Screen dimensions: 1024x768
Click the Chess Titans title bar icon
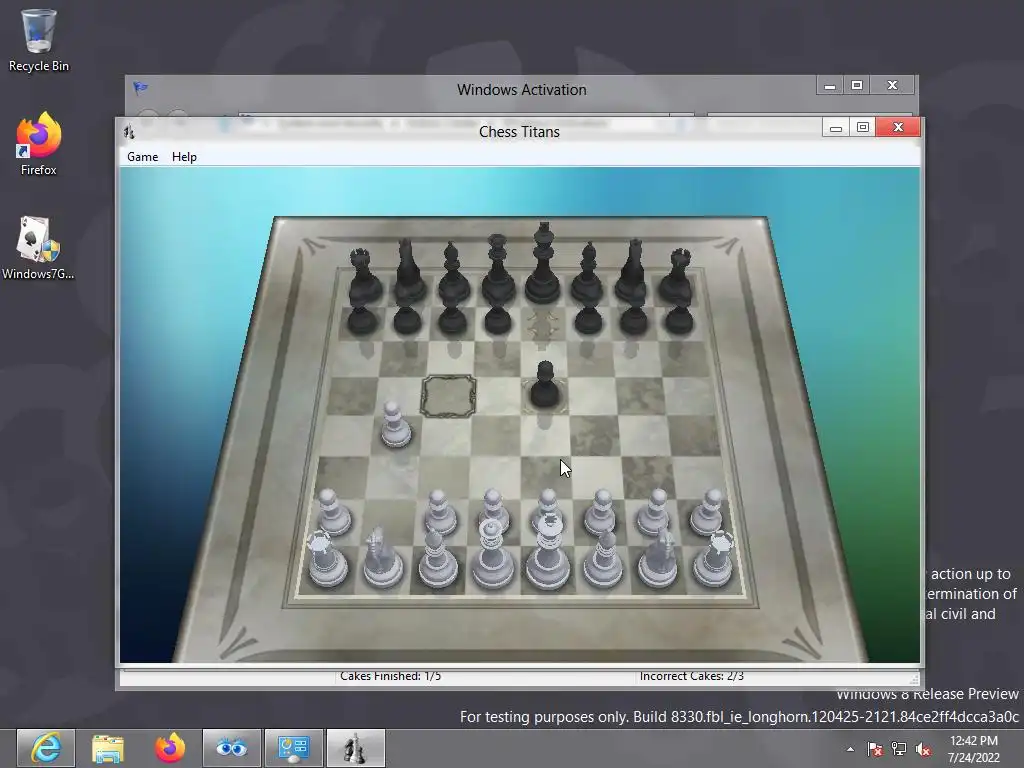point(129,131)
